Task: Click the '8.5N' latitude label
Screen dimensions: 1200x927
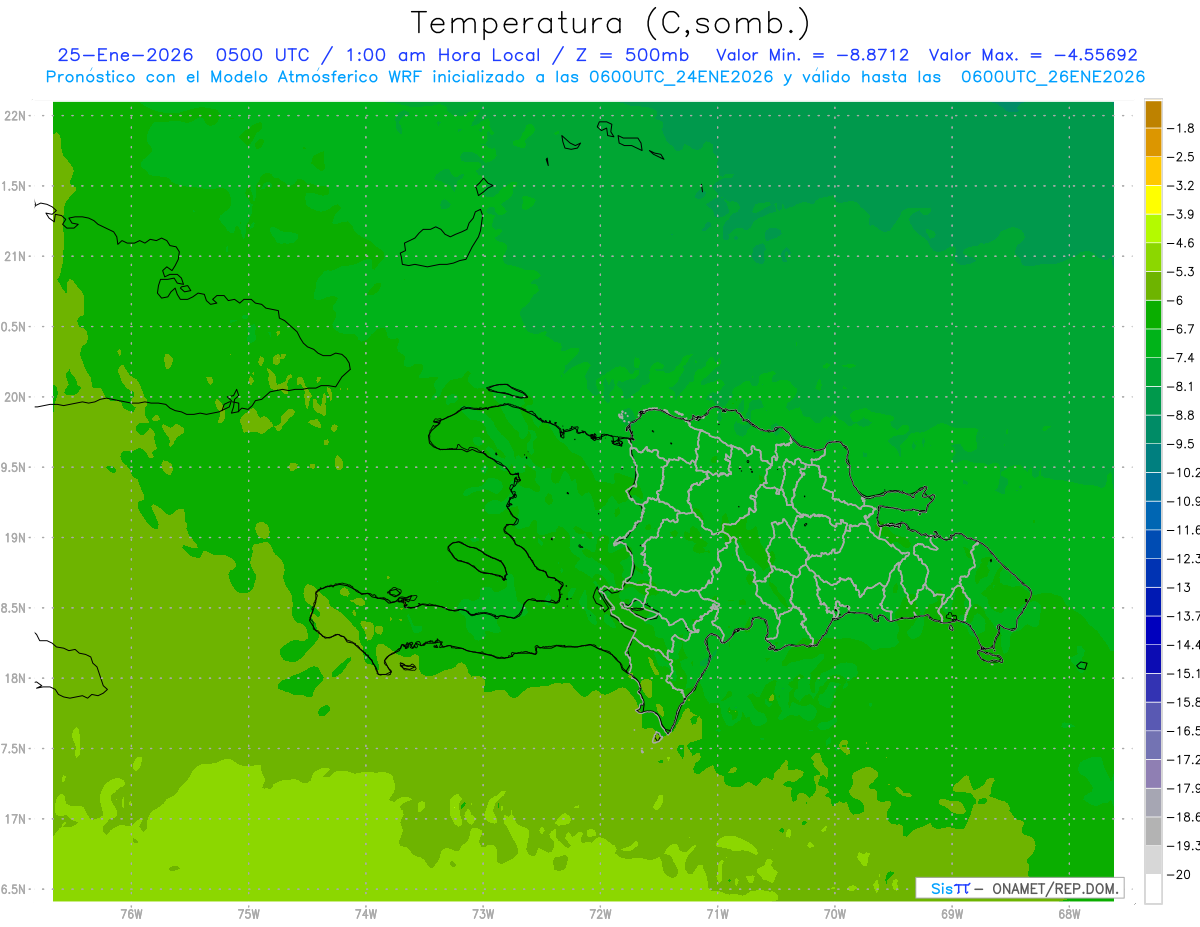Action: click(15, 608)
